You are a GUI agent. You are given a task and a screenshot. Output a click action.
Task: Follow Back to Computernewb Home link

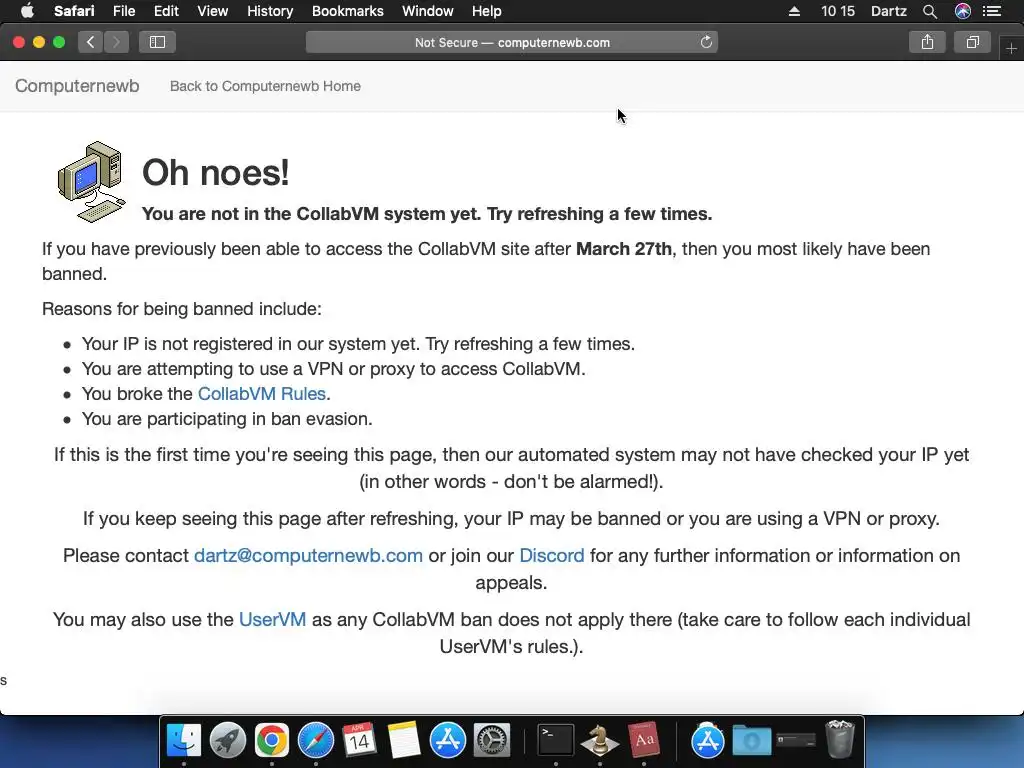(265, 86)
